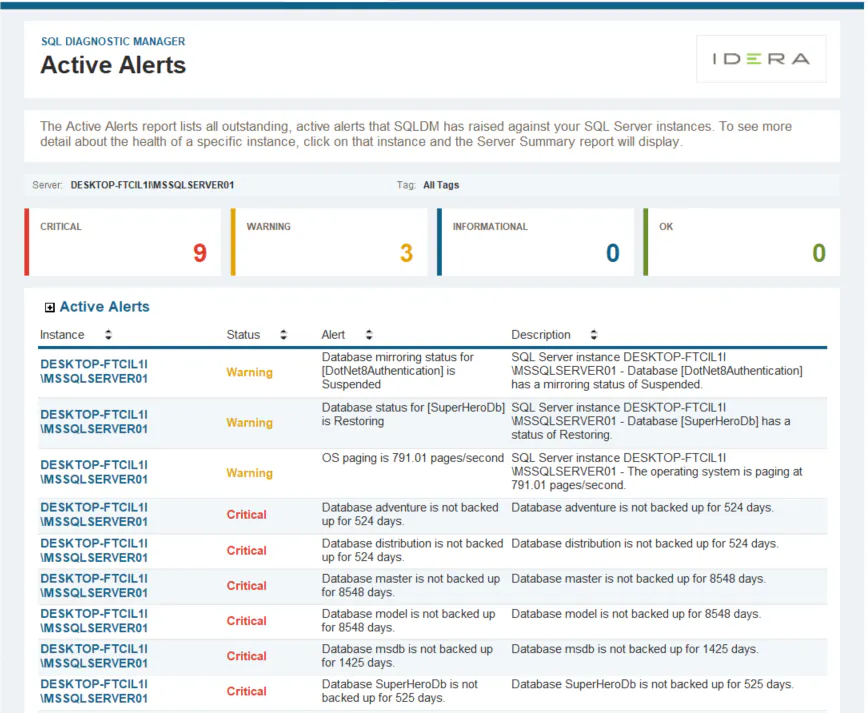Expand the Active Alerts section plus icon
The image size is (867, 713).
tap(50, 308)
